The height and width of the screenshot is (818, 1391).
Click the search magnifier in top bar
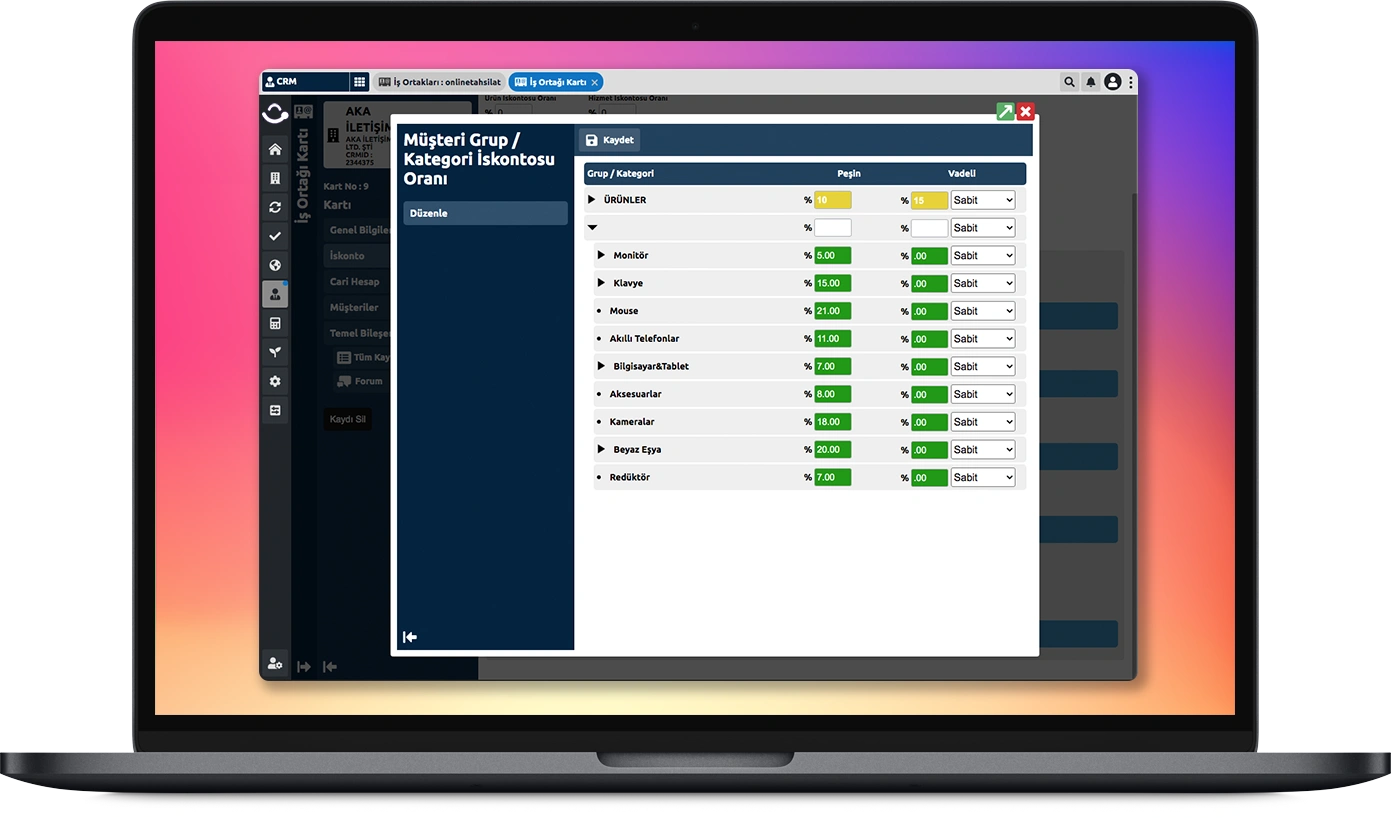point(1070,82)
